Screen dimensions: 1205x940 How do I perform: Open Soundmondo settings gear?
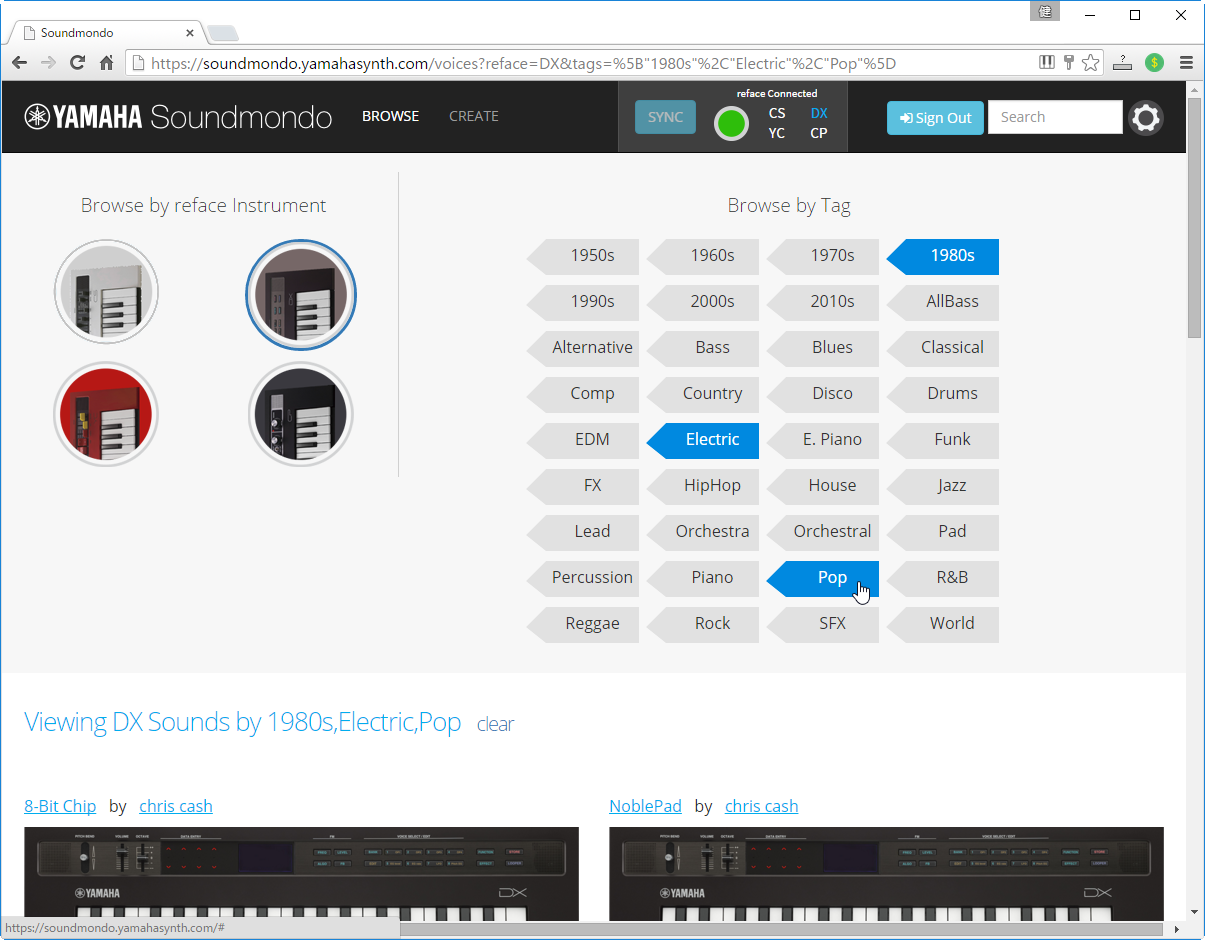pos(1146,118)
